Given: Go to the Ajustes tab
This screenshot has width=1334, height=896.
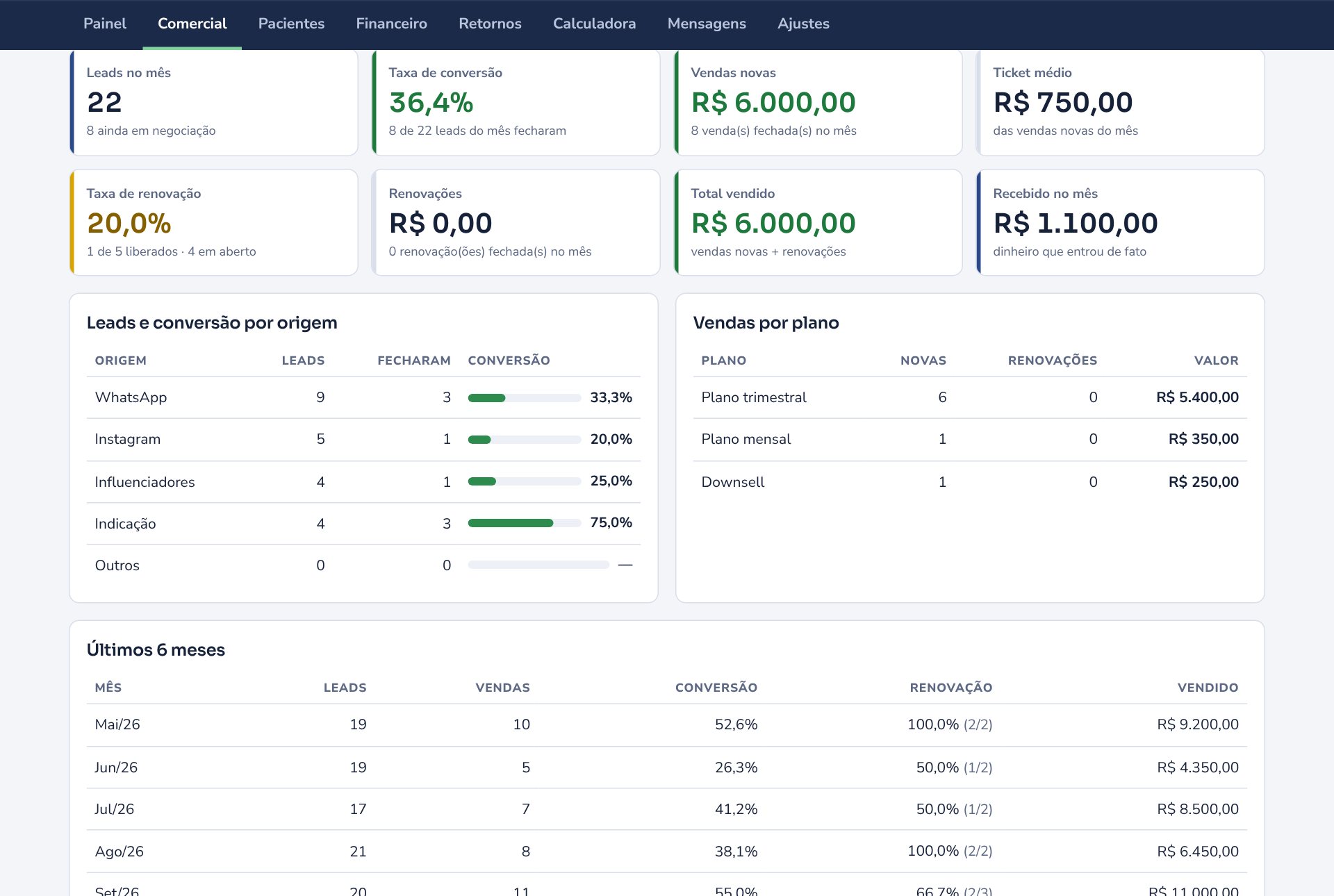Looking at the screenshot, I should tap(803, 24).
